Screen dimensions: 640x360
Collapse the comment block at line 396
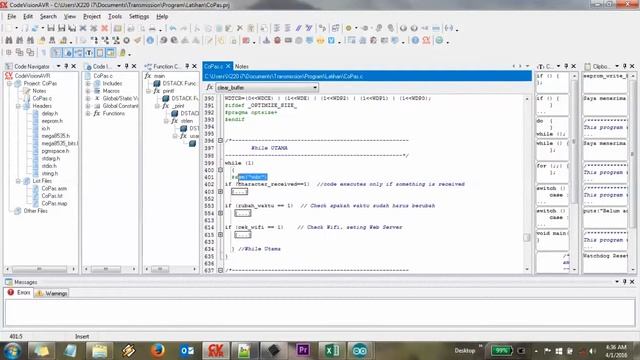pos(220,140)
